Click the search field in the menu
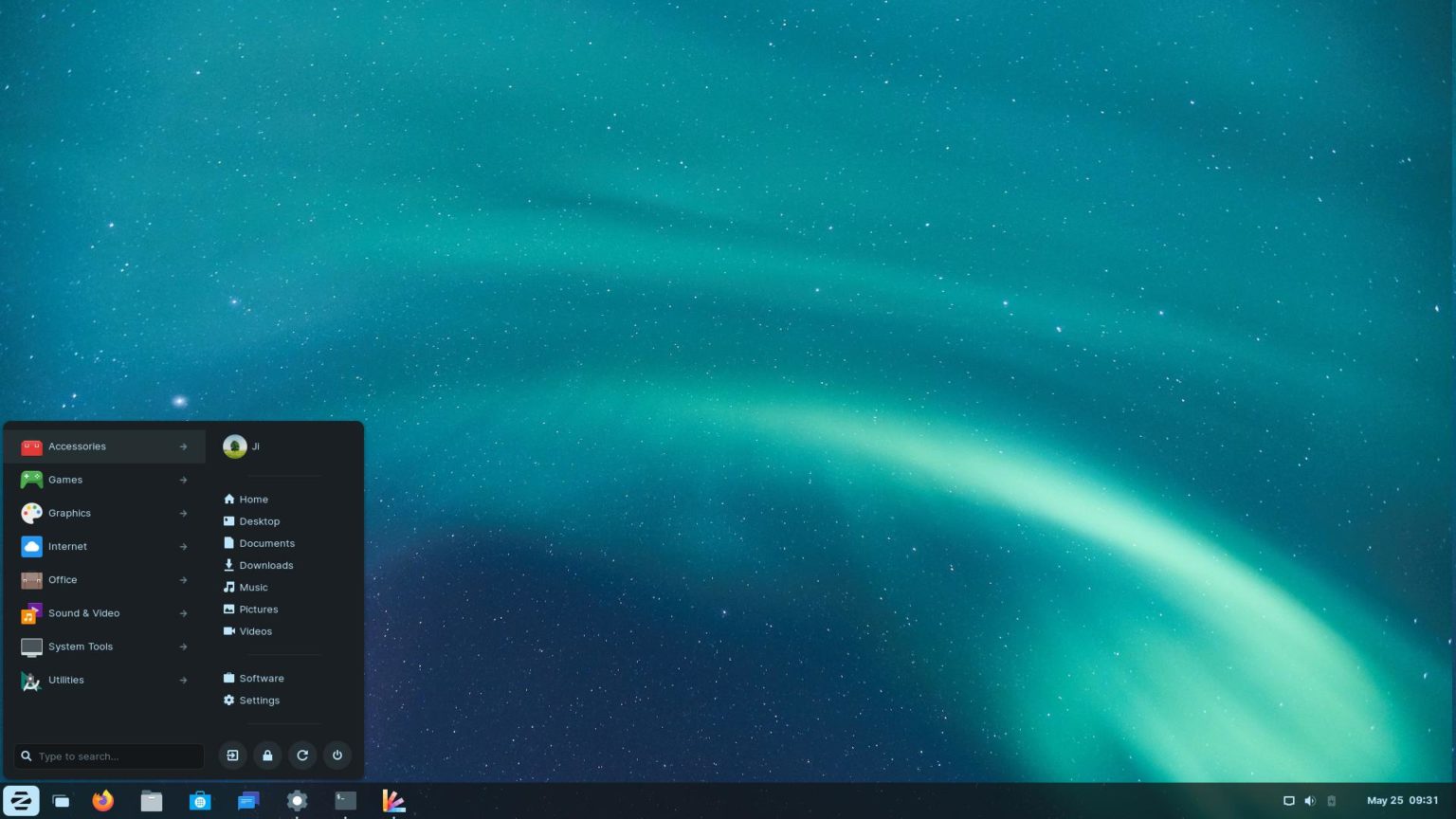Screen dimensions: 1456x819 (109, 755)
